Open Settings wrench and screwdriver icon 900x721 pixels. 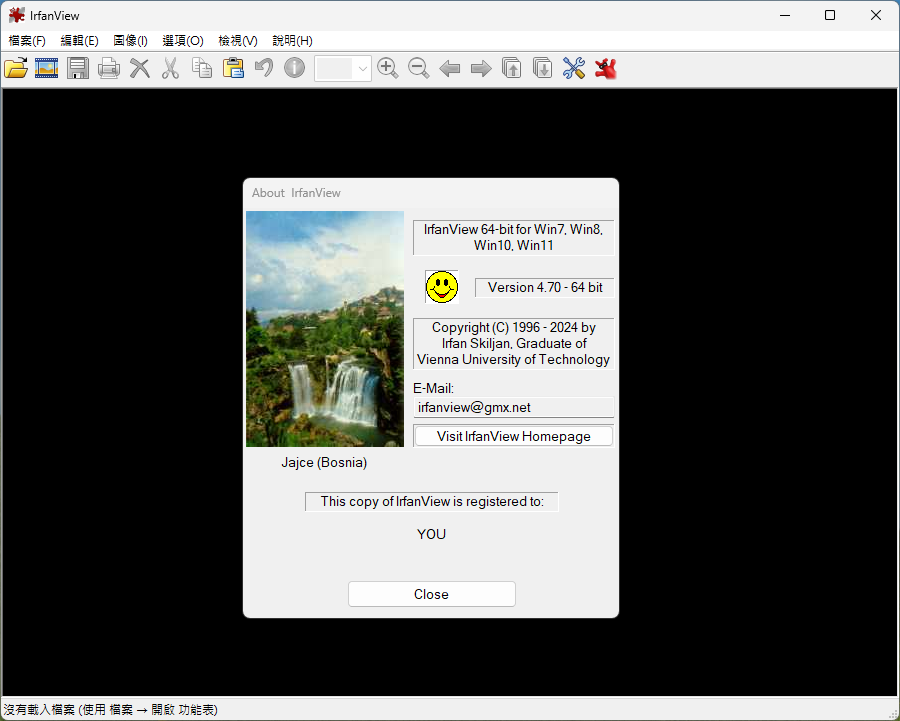pyautogui.click(x=574, y=68)
